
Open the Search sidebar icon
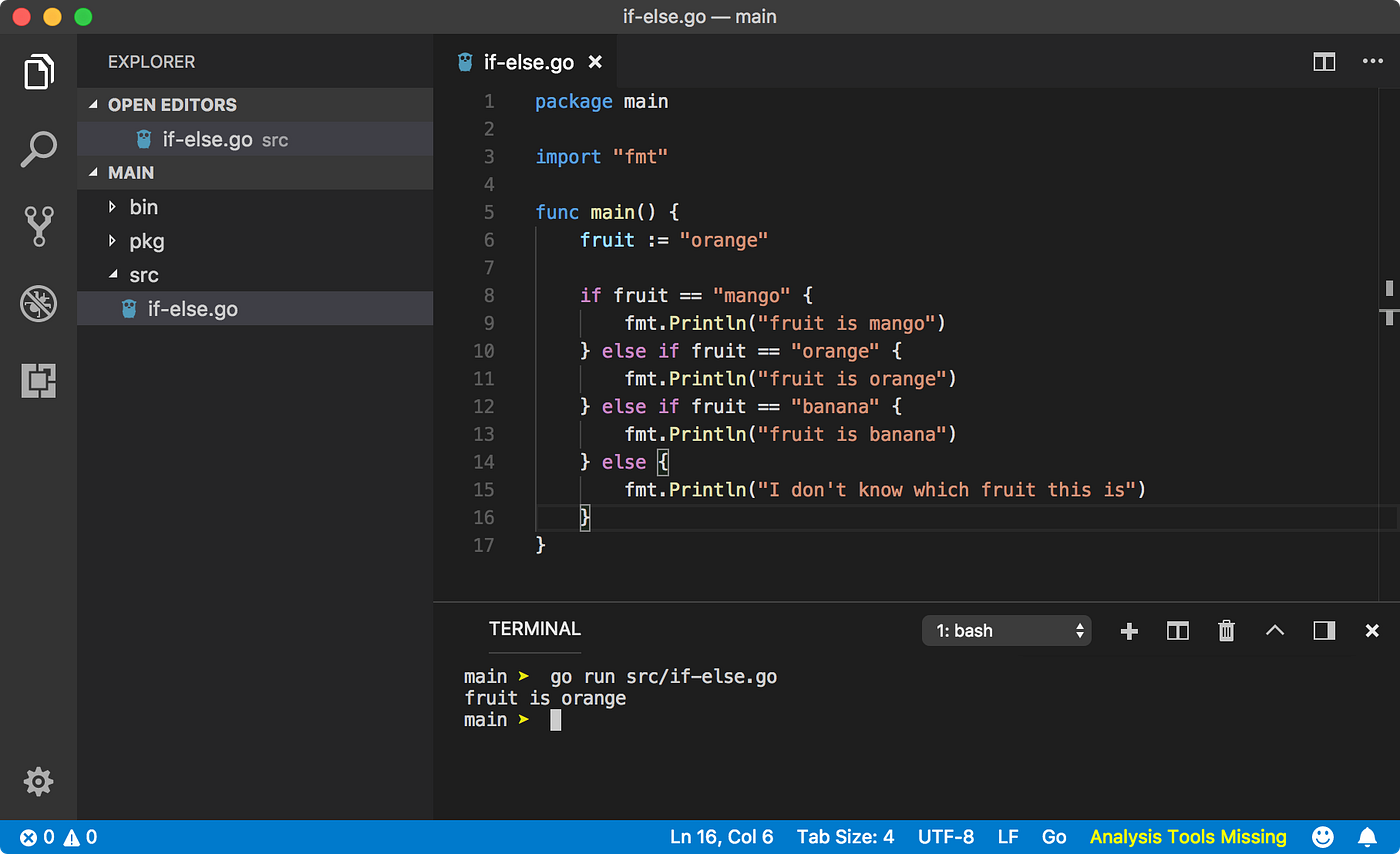click(x=38, y=148)
